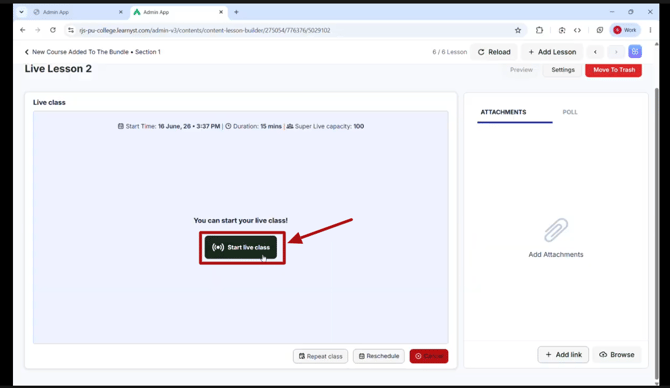Preview the live lesson
The image size is (670, 388).
521,70
